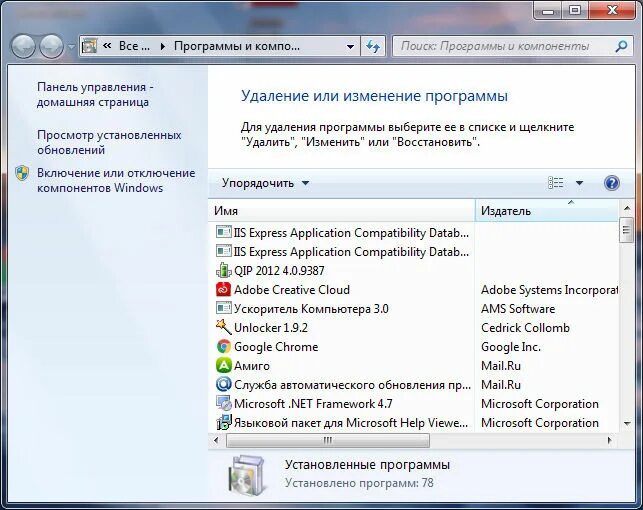
Task: Click the shield icon beside Windows components link
Action: pyautogui.click(x=22, y=173)
